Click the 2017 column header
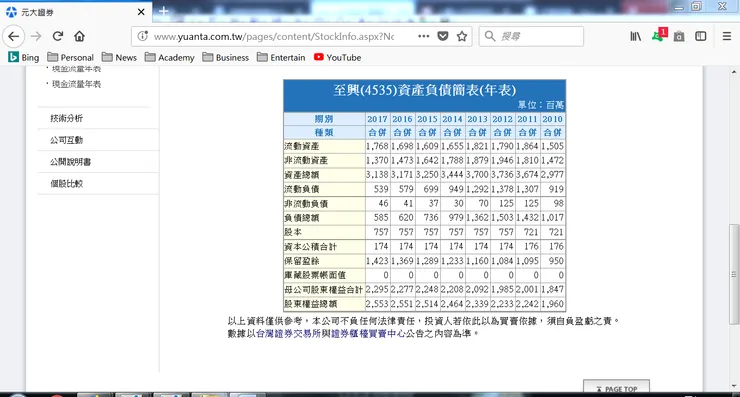This screenshot has height=397, width=740. point(377,119)
